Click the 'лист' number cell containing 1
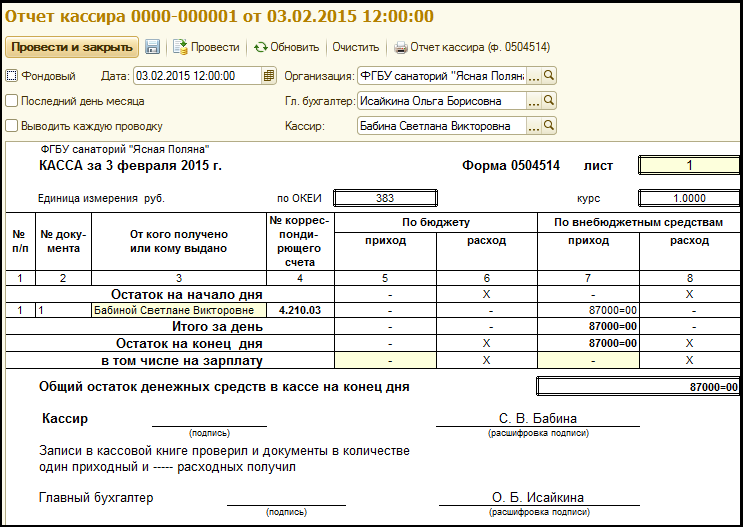 coord(689,165)
